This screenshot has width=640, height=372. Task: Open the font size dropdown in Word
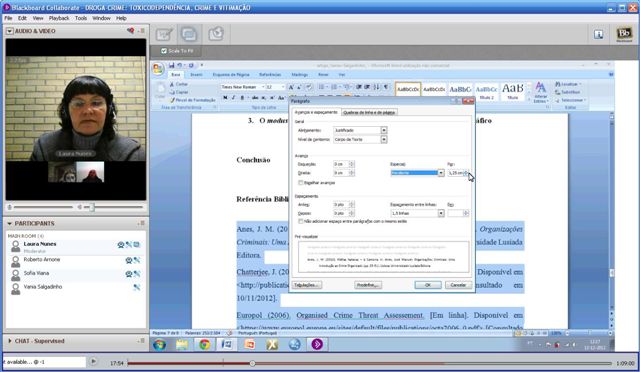282,87
